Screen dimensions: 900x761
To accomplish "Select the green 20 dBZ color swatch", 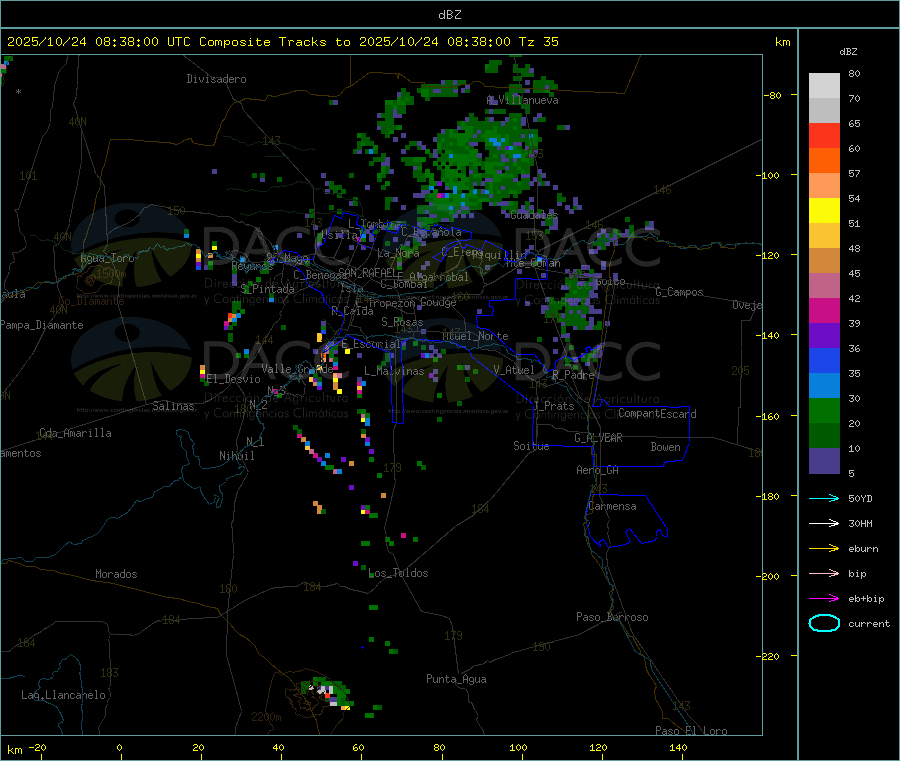I will [824, 410].
